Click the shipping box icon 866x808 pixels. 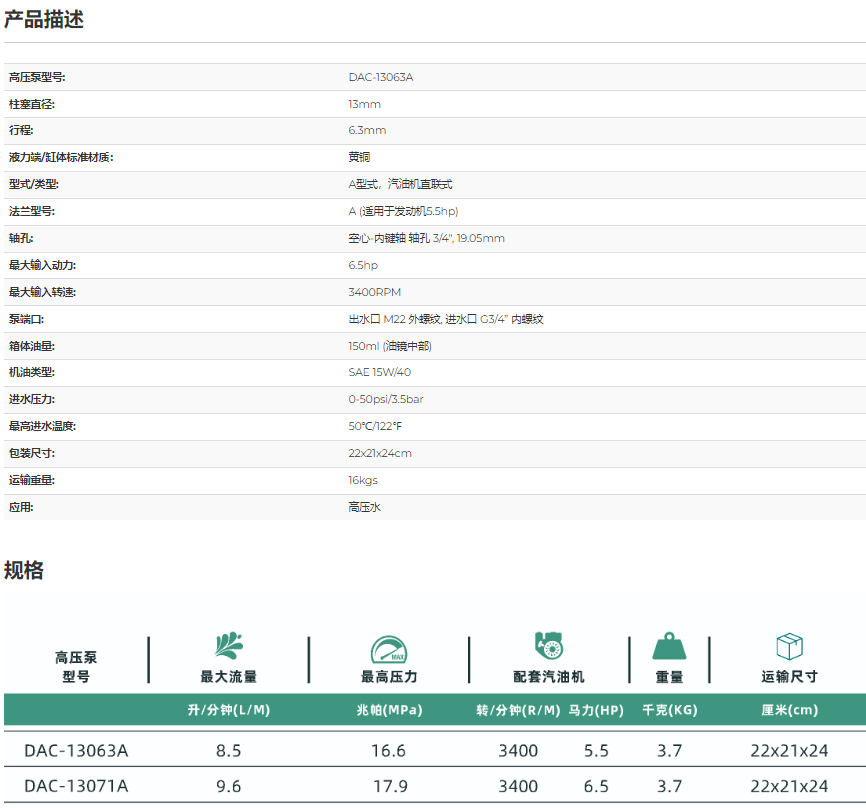click(x=789, y=646)
